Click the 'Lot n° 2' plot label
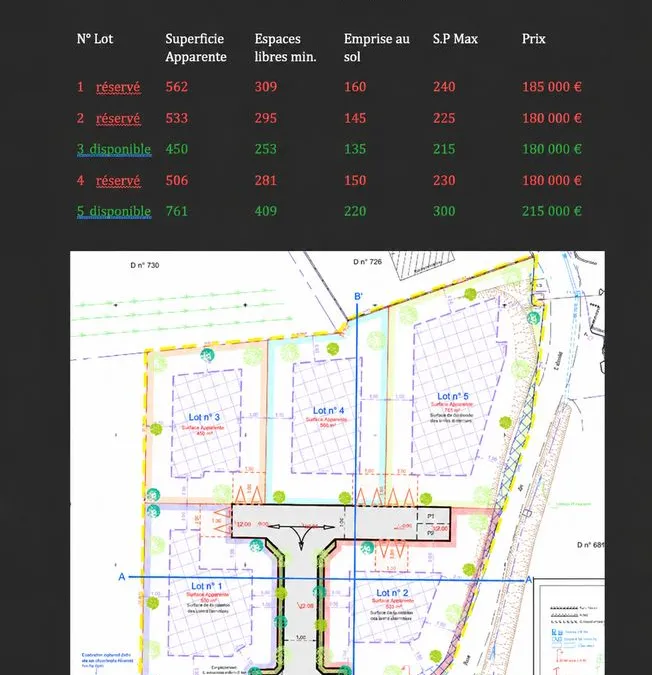Screen dimensions: 652x675 coord(392,593)
